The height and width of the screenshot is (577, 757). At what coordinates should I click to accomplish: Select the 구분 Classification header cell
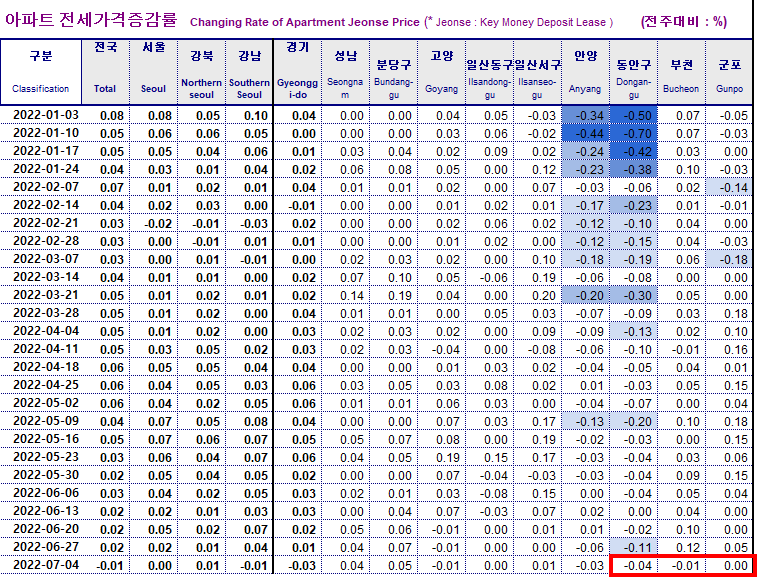point(41,72)
